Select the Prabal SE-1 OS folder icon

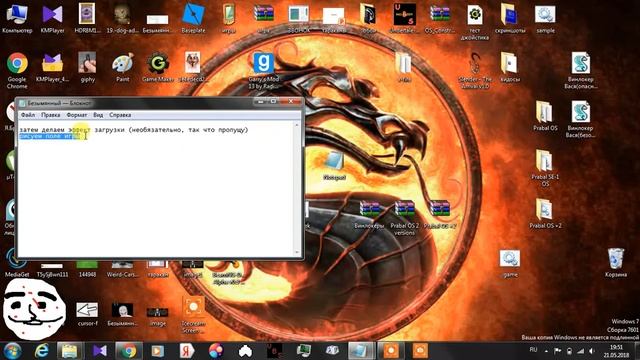(x=545, y=168)
